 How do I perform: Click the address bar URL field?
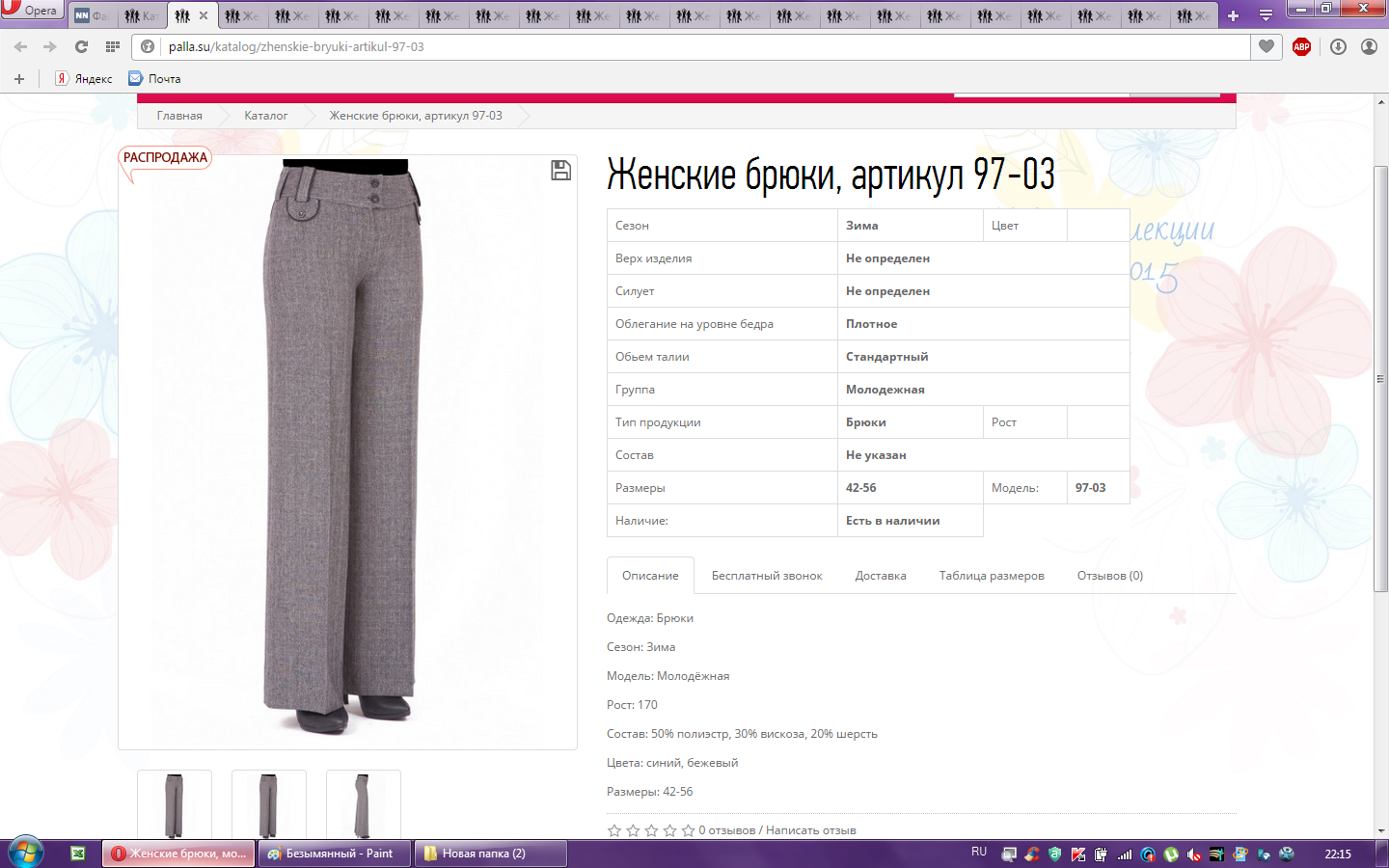[675, 46]
